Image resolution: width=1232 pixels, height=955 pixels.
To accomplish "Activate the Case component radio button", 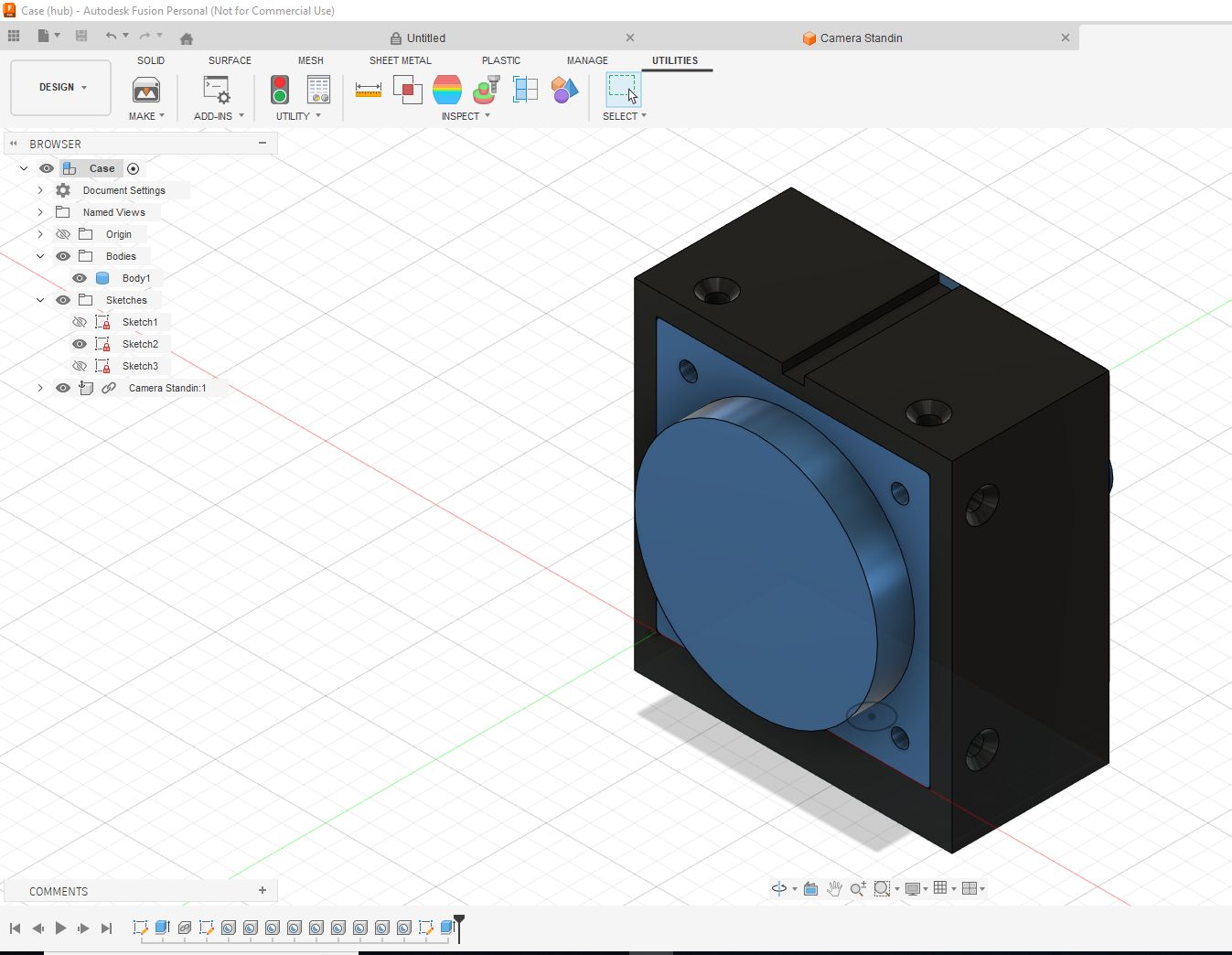I will point(134,168).
